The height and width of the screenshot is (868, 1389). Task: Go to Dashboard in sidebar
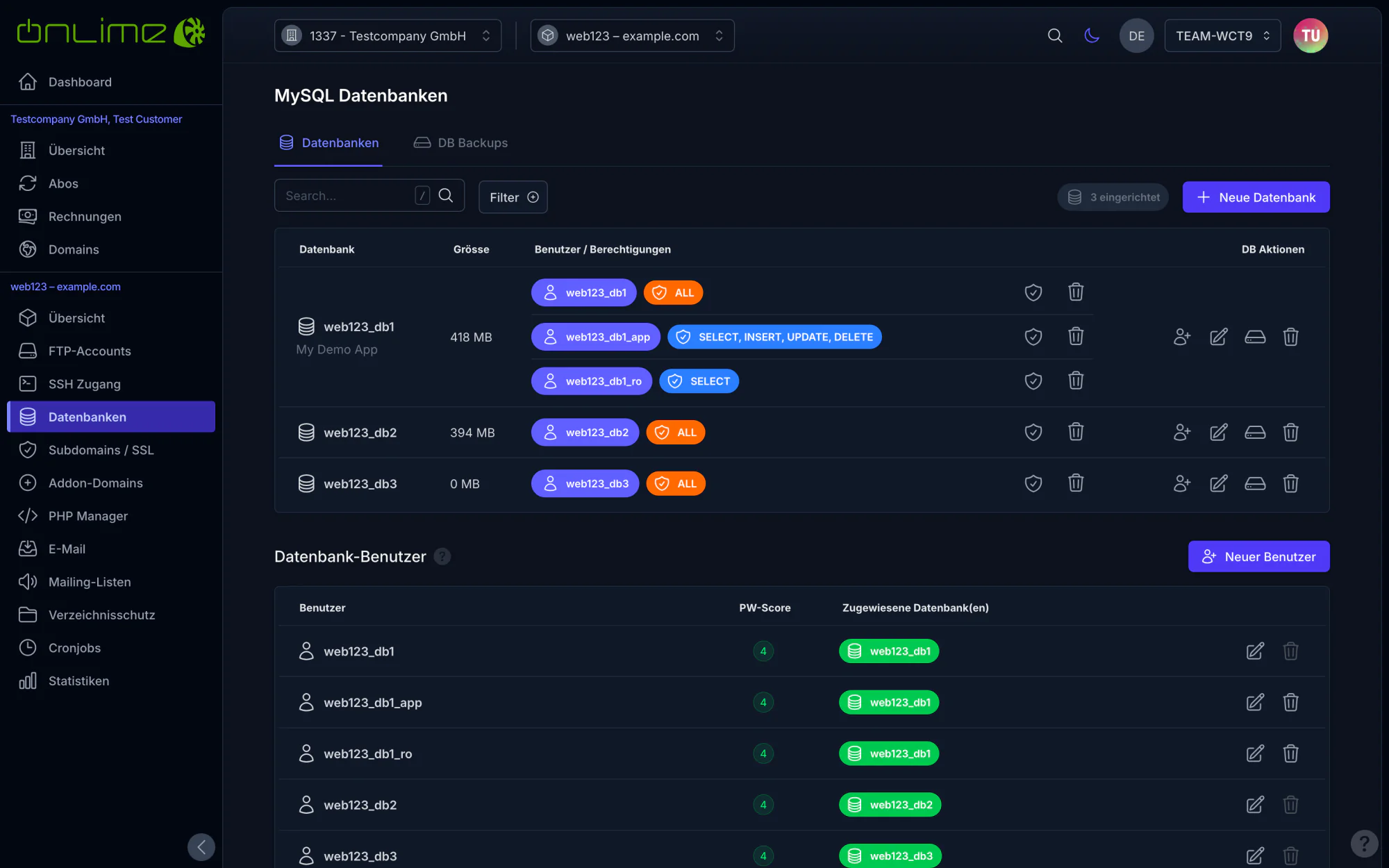[111, 82]
